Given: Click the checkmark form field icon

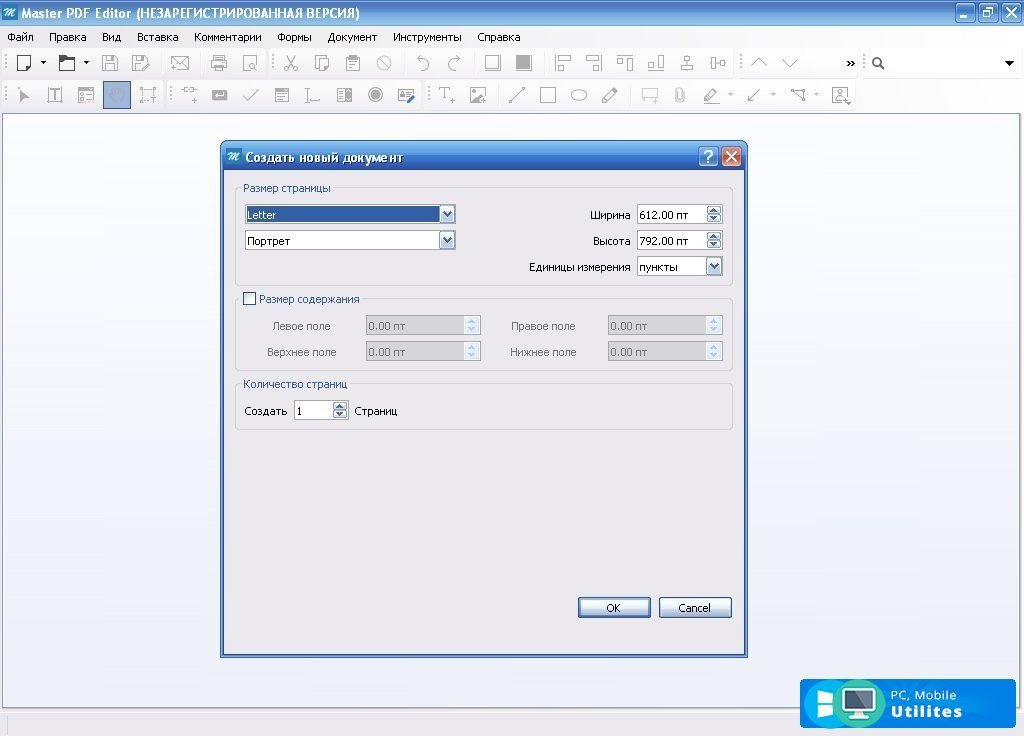Looking at the screenshot, I should [x=250, y=95].
